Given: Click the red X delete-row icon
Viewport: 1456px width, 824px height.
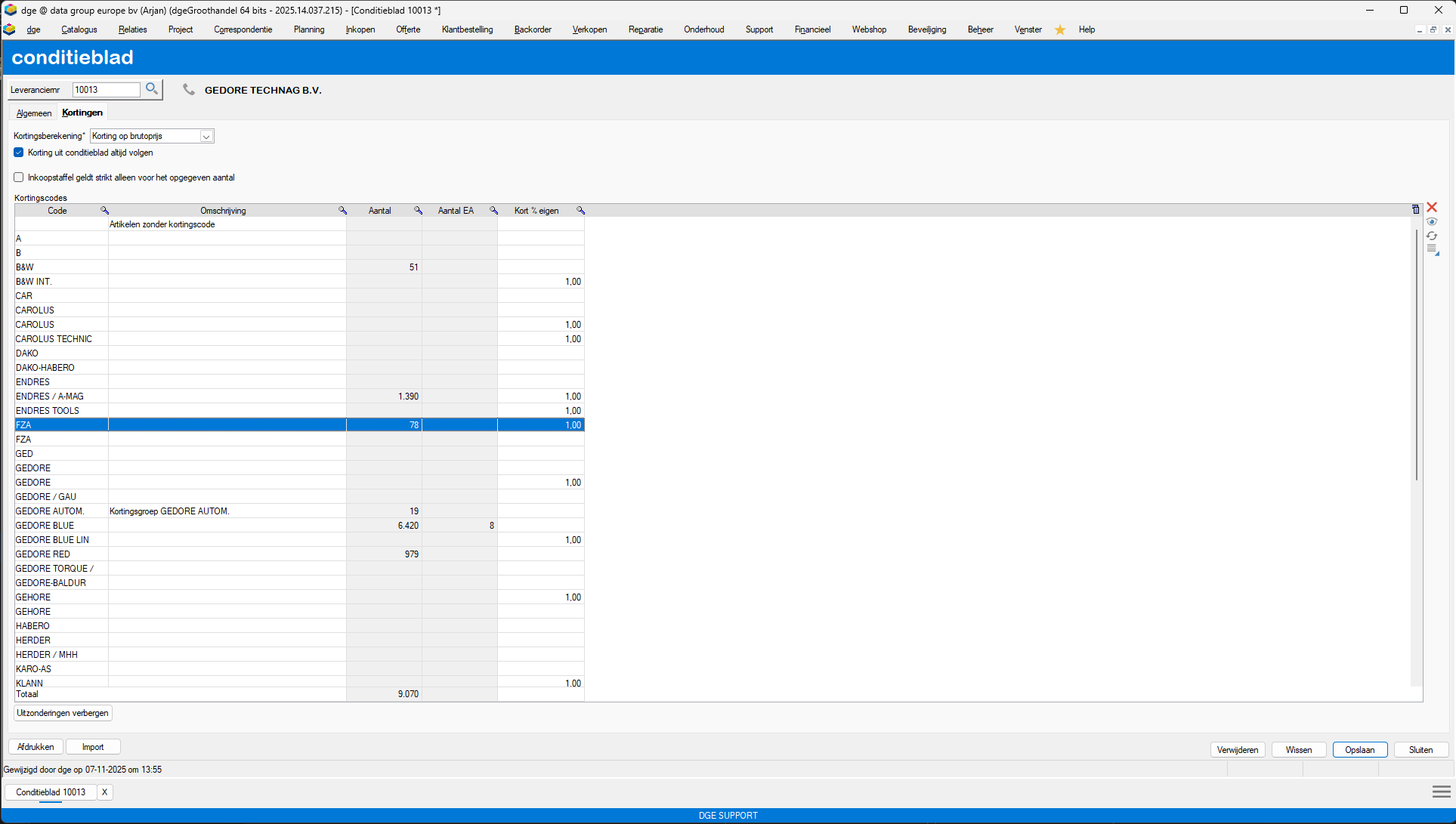Looking at the screenshot, I should tap(1432, 207).
